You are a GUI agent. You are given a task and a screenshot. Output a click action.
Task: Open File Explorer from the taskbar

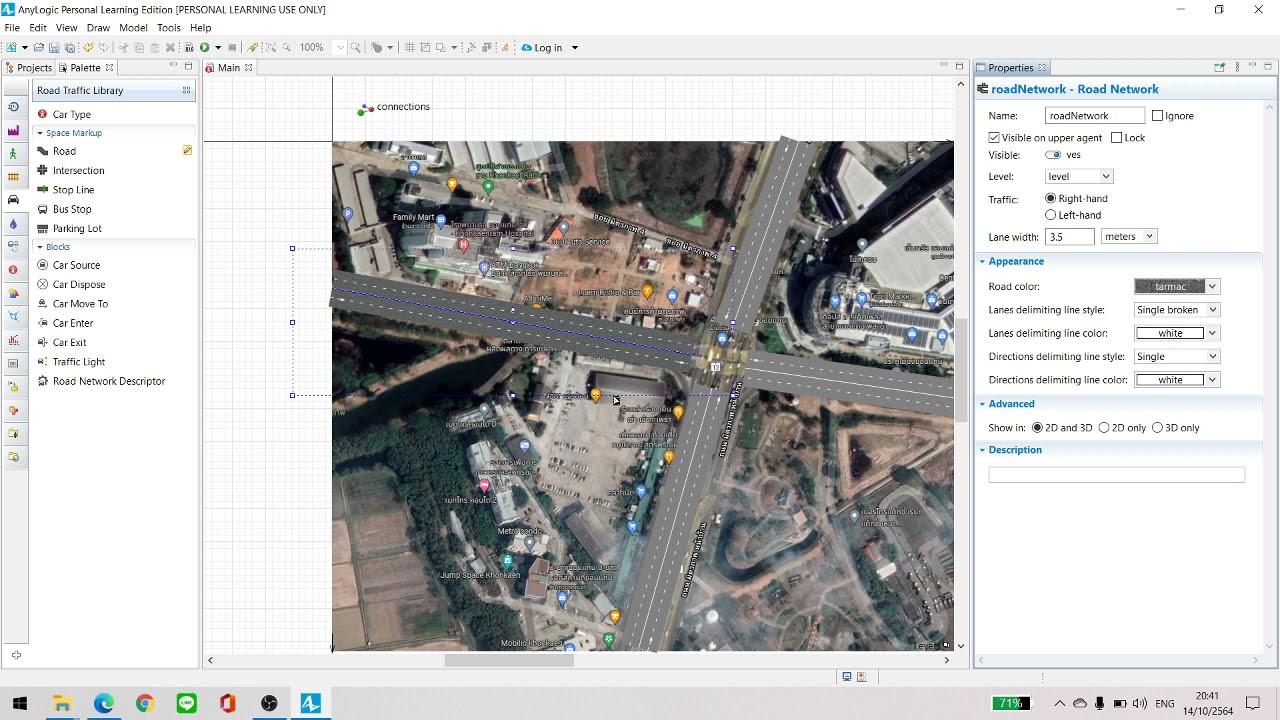pos(62,704)
